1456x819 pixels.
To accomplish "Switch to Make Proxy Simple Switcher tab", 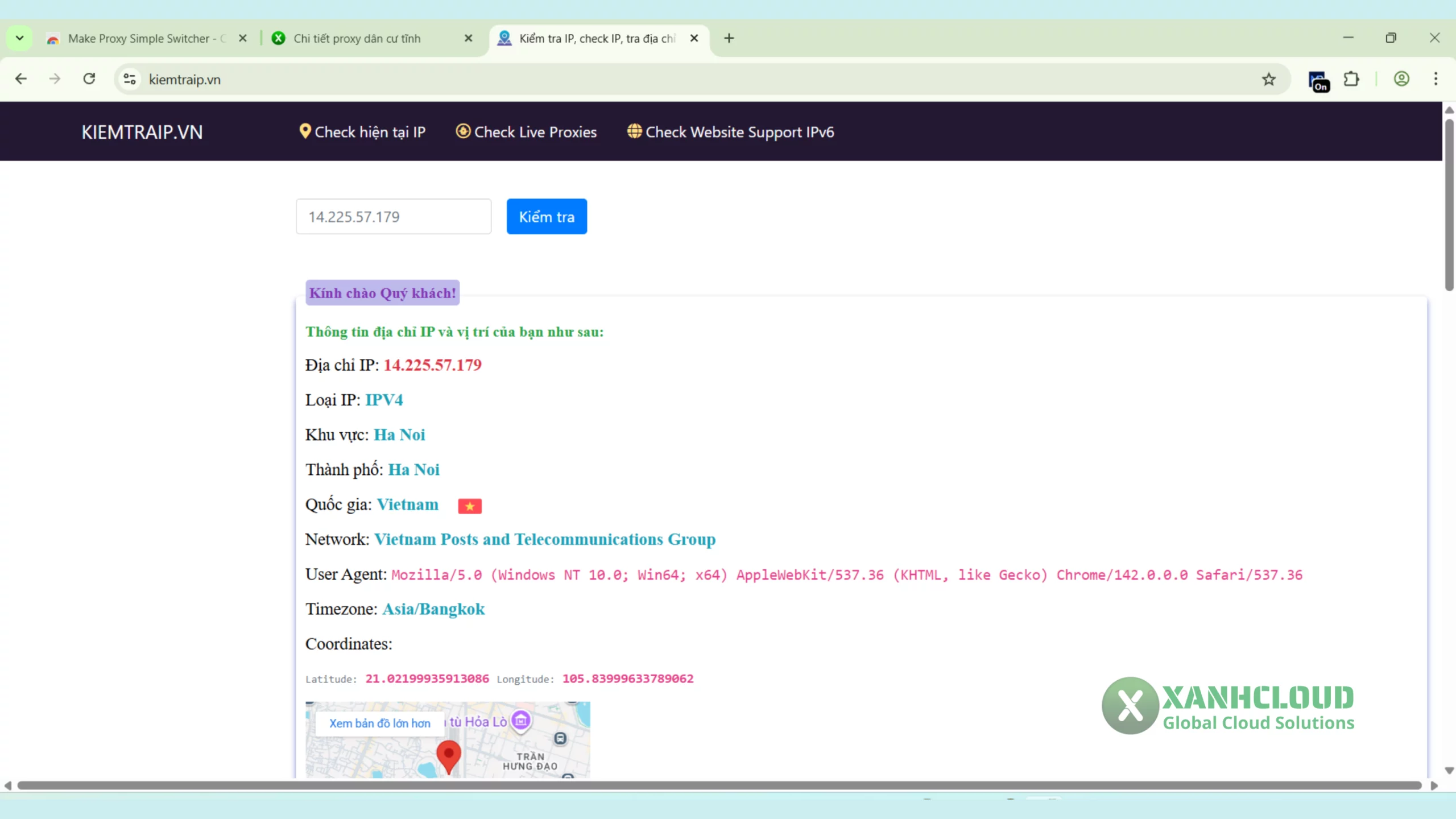I will click(x=139, y=38).
